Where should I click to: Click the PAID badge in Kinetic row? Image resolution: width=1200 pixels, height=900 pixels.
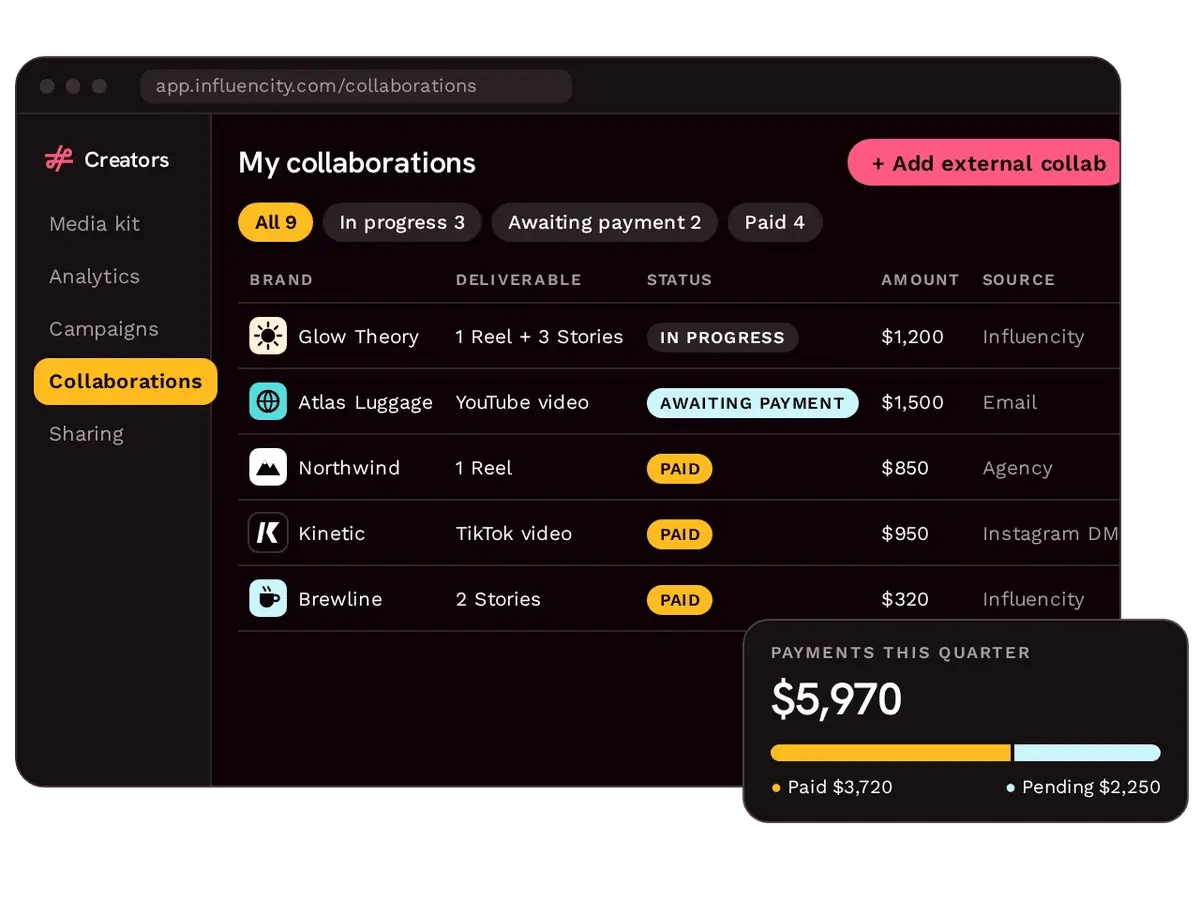tap(680, 534)
